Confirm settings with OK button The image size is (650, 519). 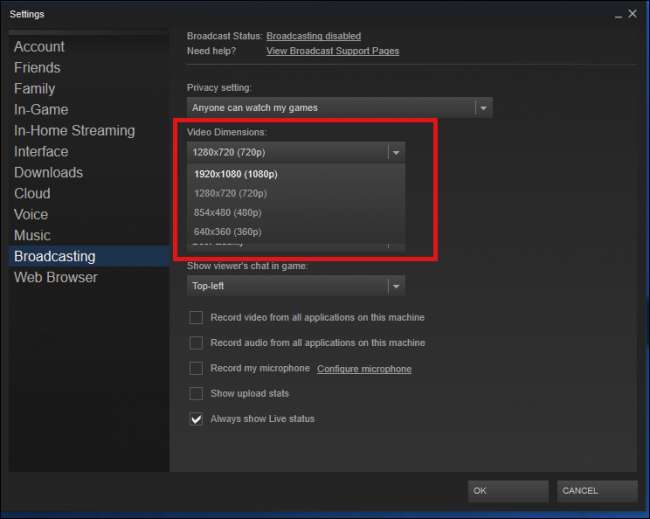[508, 491]
